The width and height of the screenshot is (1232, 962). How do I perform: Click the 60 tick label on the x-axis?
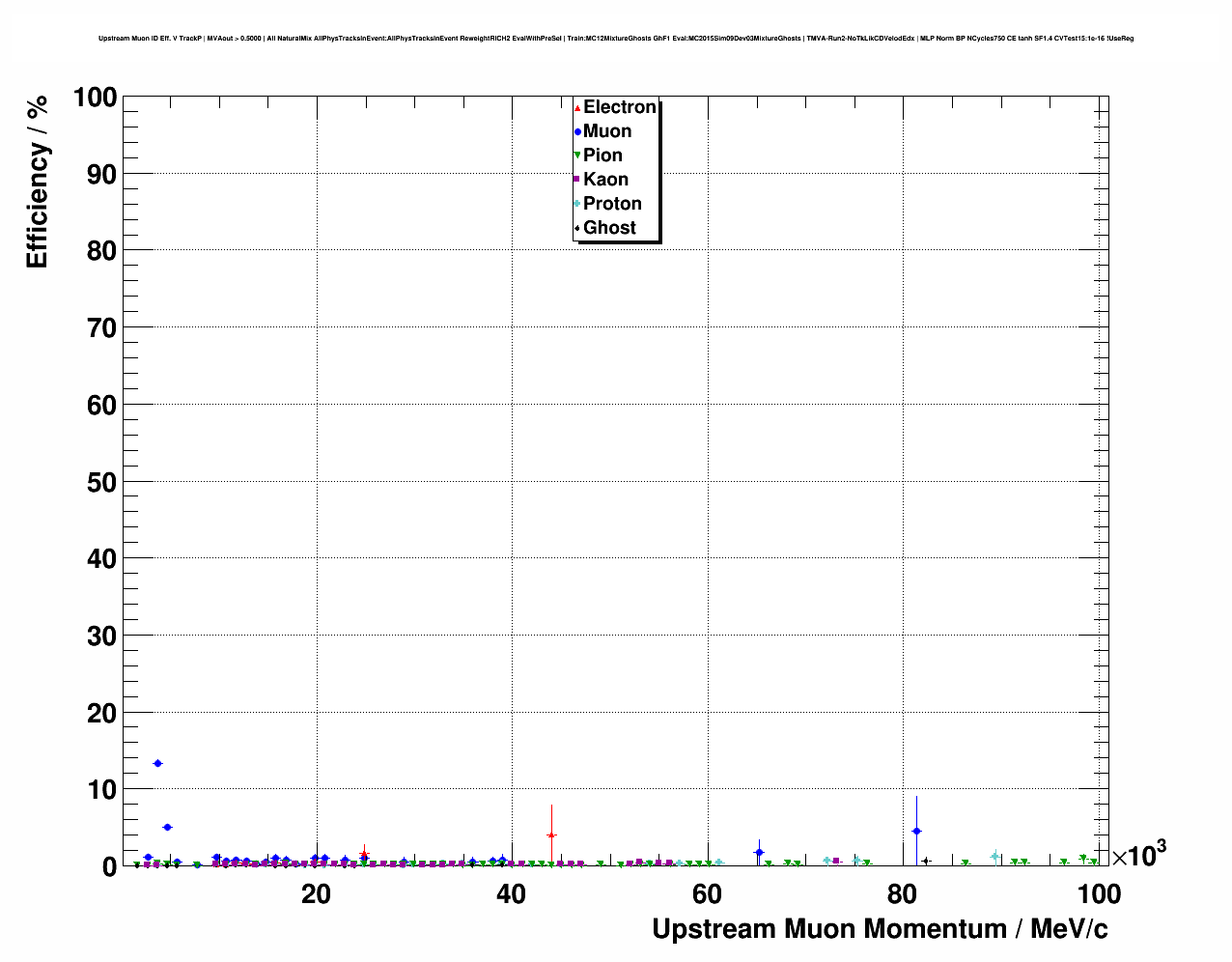(x=707, y=894)
